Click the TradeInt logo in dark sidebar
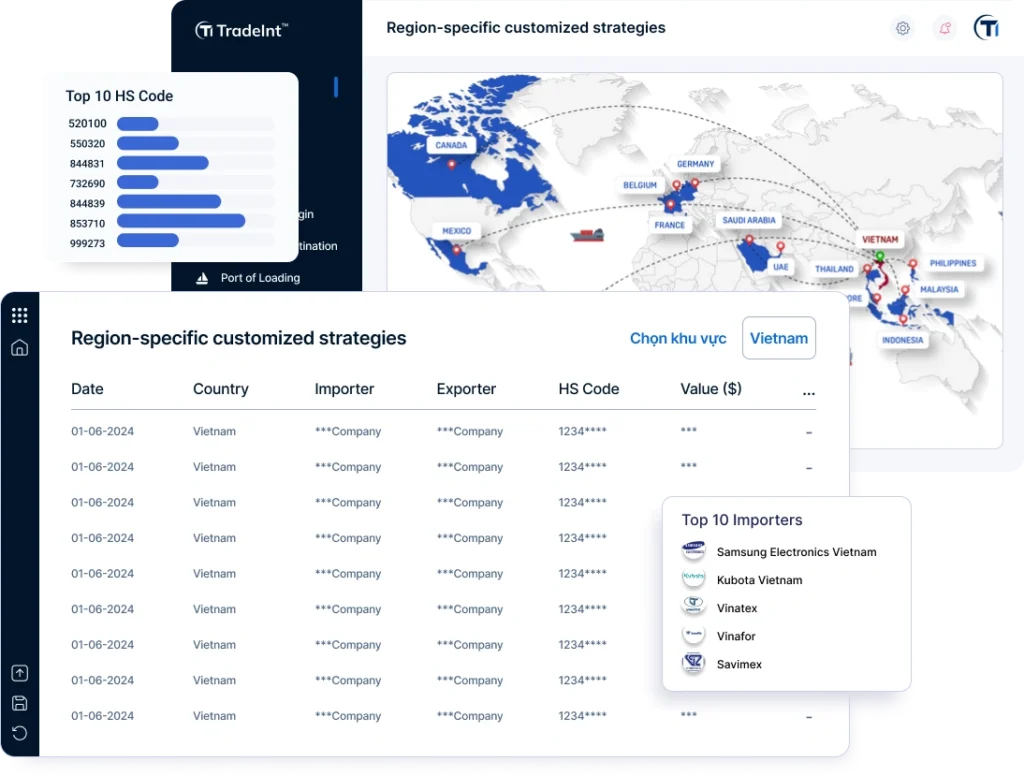This screenshot has width=1024, height=776. (242, 30)
